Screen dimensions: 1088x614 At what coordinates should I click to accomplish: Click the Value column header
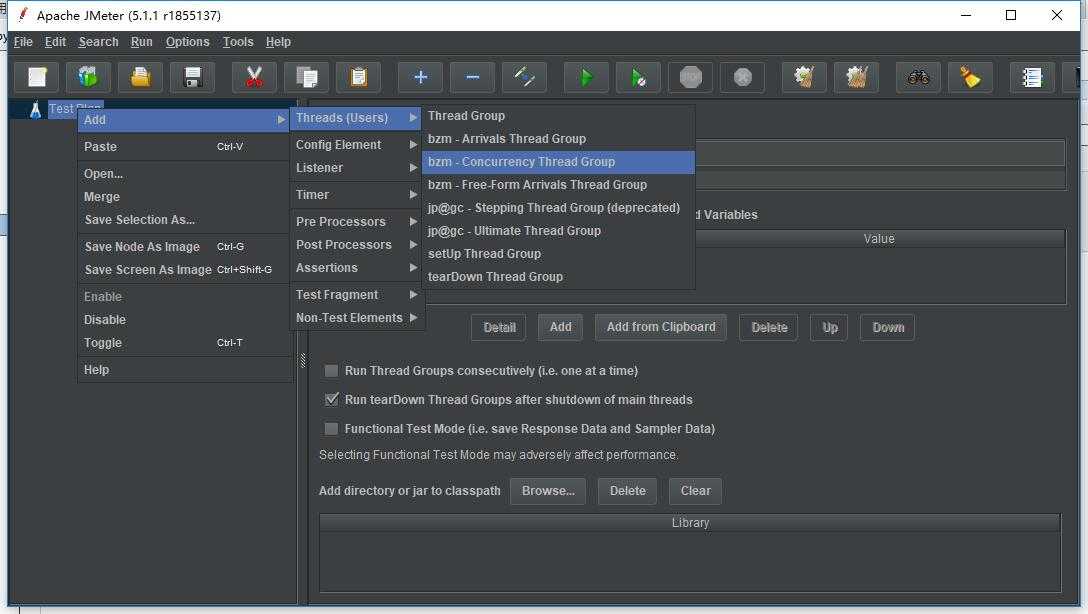879,239
